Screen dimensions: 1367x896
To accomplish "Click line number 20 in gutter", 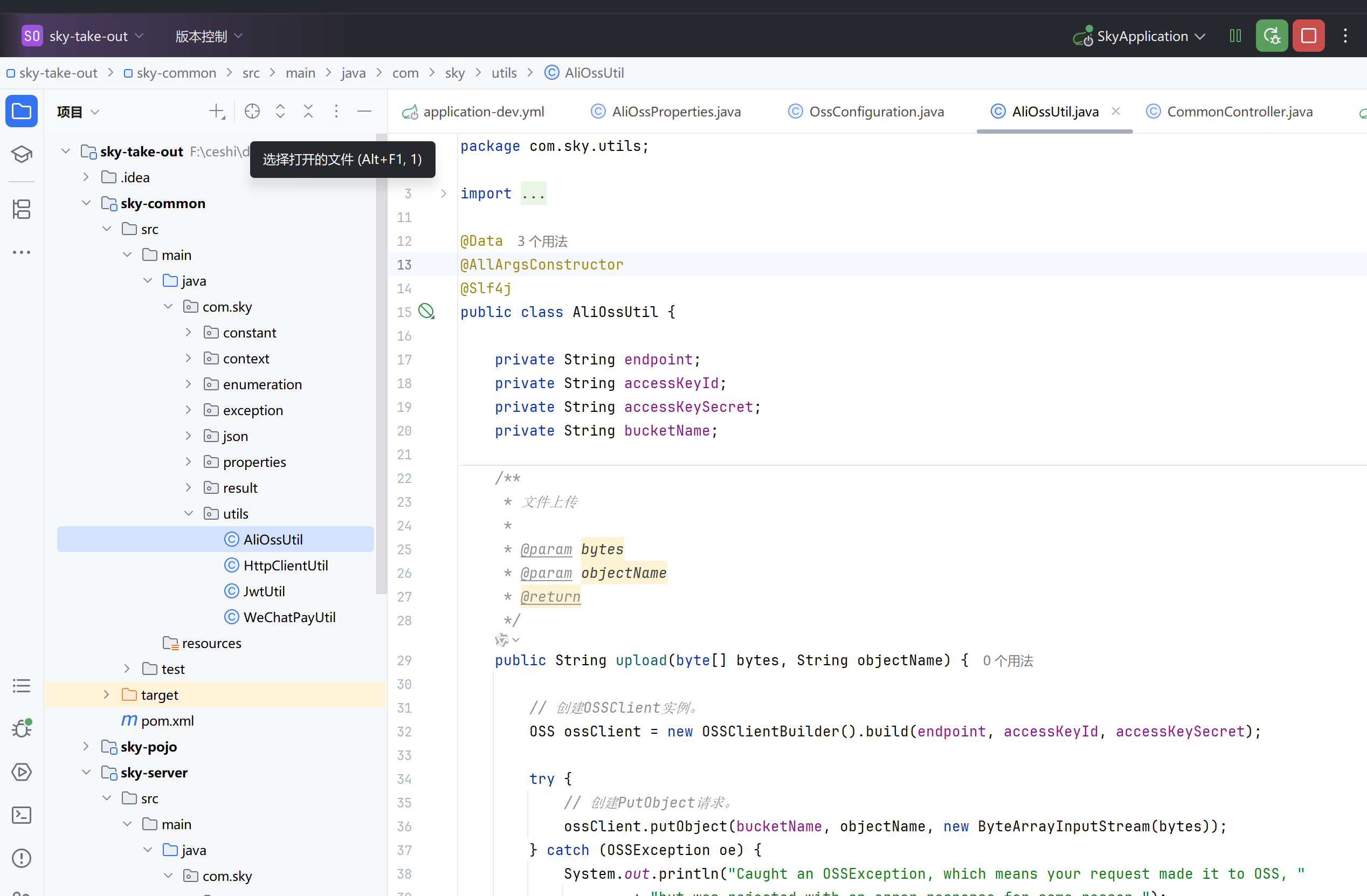I will point(404,431).
